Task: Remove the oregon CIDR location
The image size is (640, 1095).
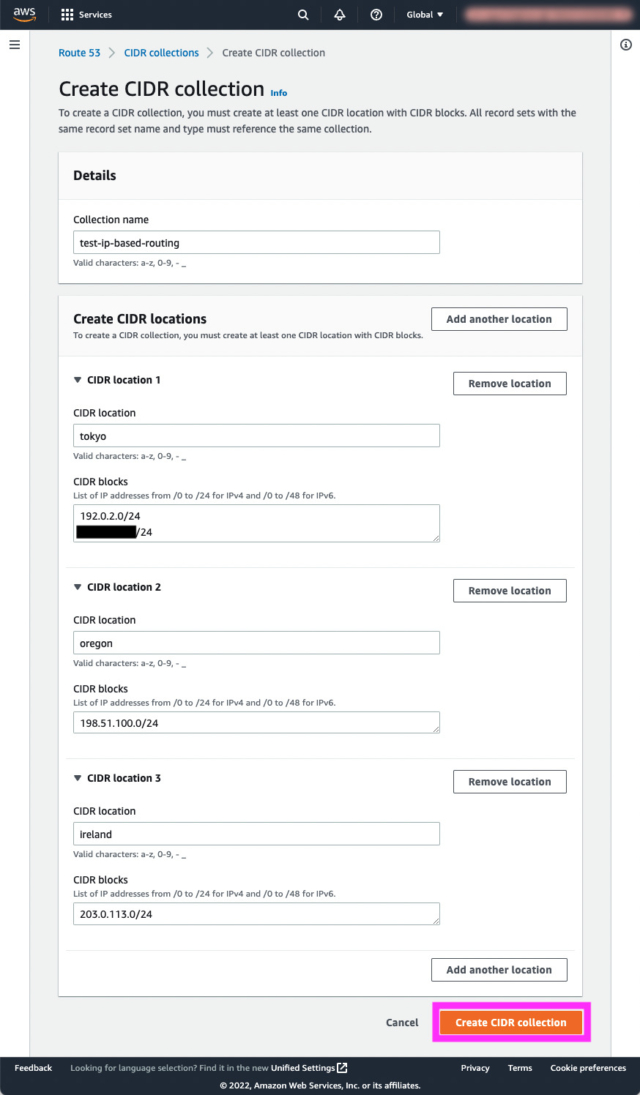Action: 509,591
